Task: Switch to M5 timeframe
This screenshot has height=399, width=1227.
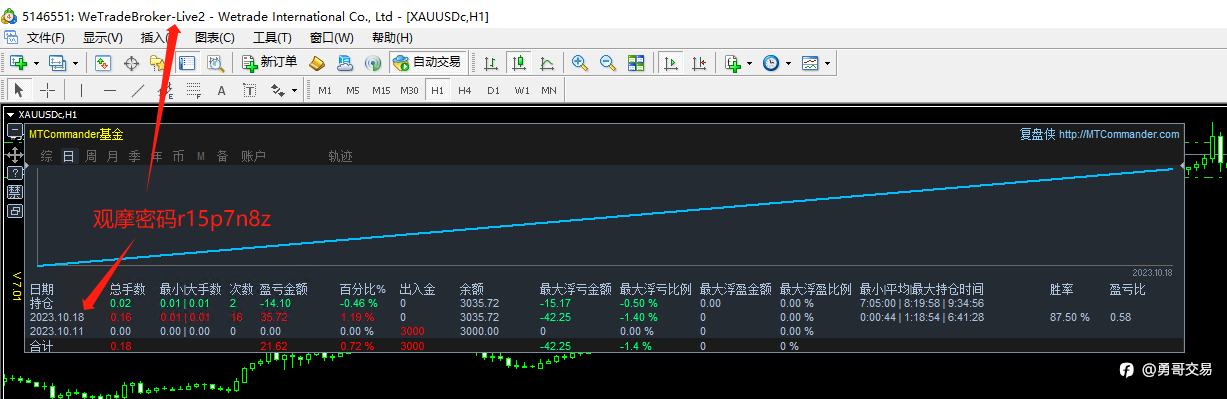Action: click(x=353, y=90)
